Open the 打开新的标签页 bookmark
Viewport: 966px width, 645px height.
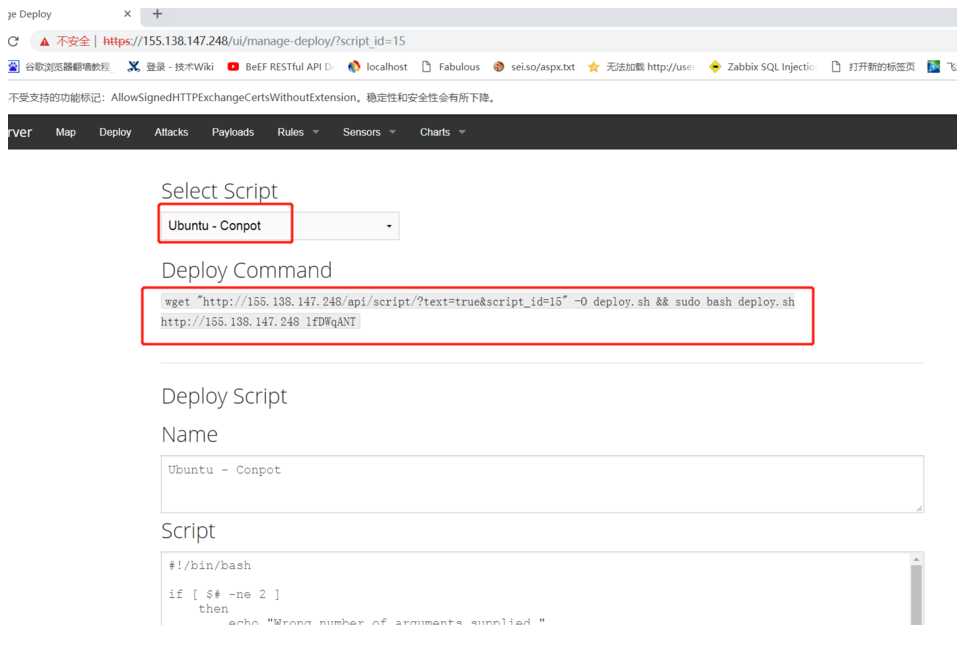click(872, 67)
